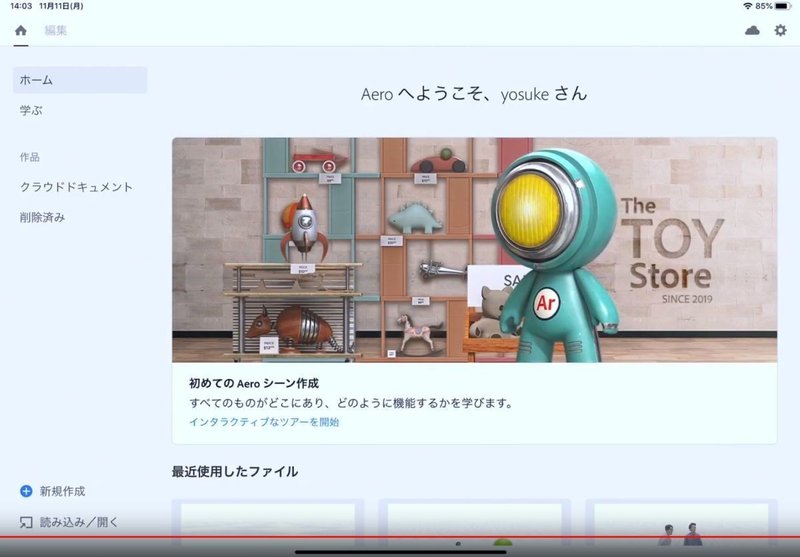Open 削除済み in the sidebar
The image size is (800, 557).
(x=42, y=218)
